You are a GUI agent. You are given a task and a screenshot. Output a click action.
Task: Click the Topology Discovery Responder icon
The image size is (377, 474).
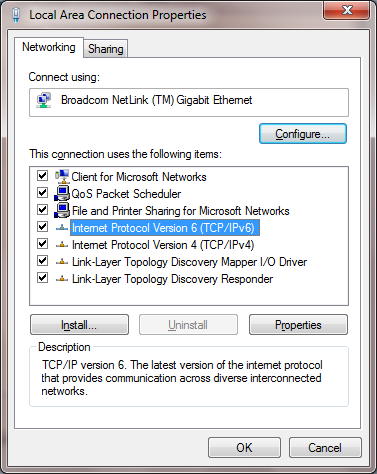coord(62,279)
